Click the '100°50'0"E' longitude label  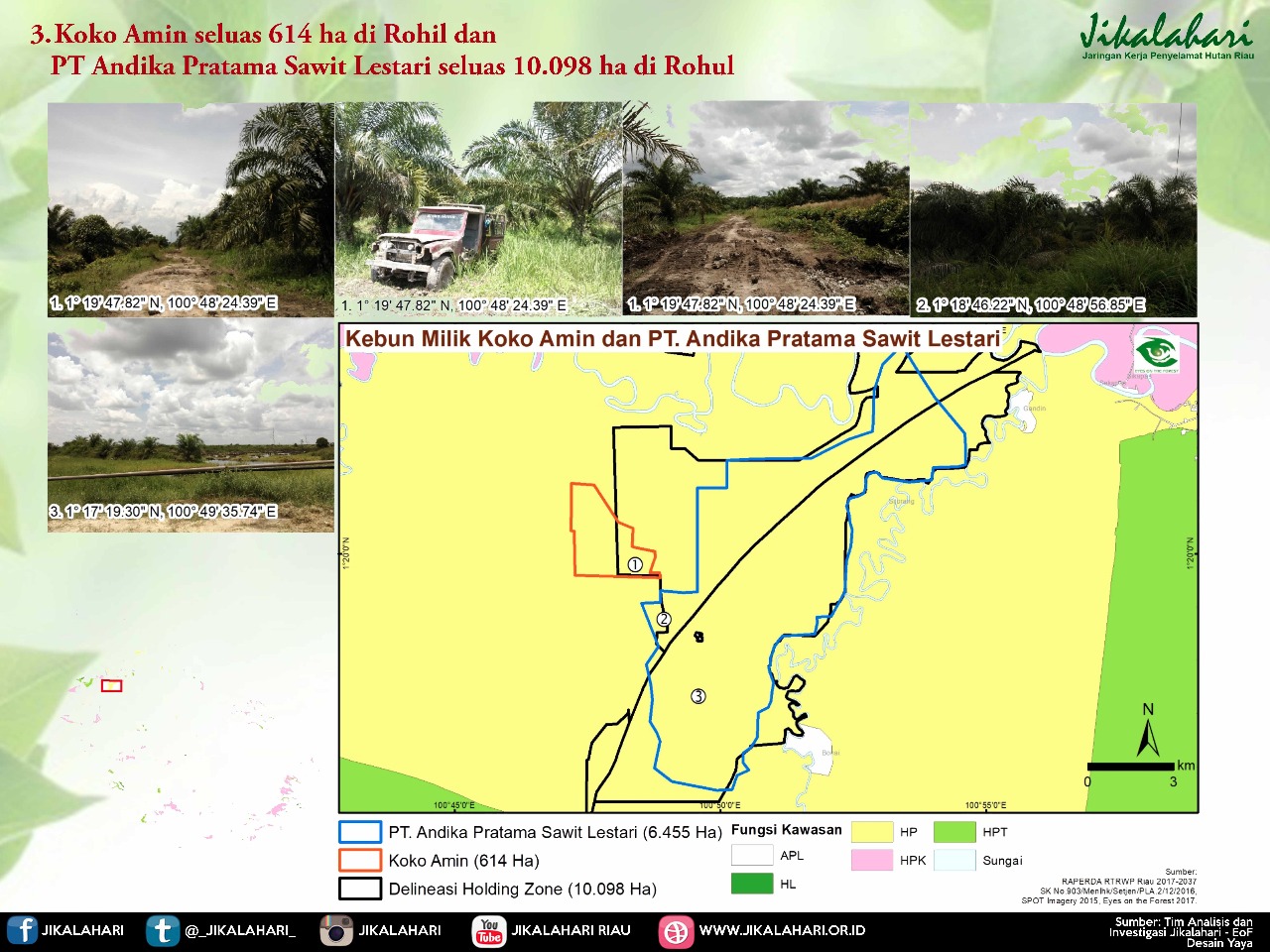(720, 805)
